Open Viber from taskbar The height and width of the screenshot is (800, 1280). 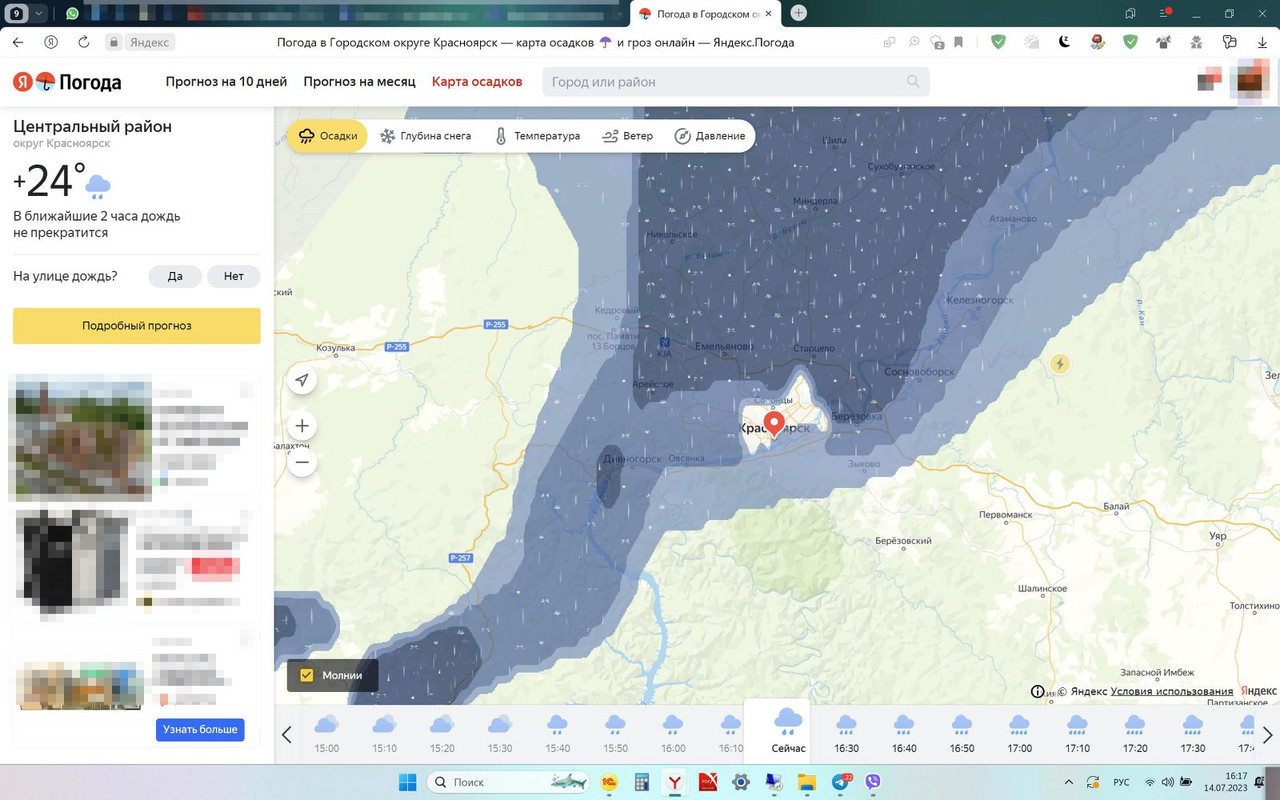tap(873, 782)
